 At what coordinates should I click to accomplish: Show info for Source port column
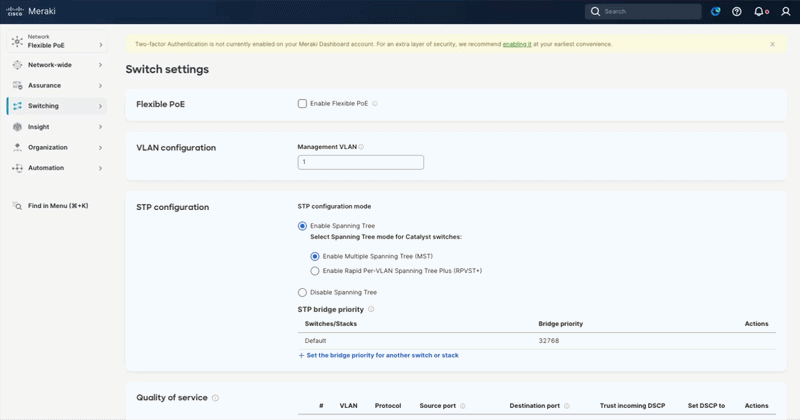tap(463, 406)
